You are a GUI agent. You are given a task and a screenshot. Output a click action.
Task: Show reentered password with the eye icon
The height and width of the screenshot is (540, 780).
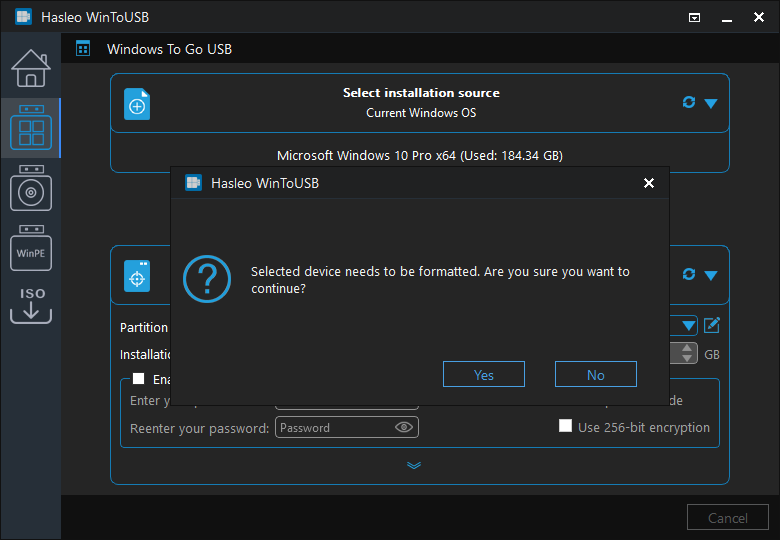click(x=404, y=427)
